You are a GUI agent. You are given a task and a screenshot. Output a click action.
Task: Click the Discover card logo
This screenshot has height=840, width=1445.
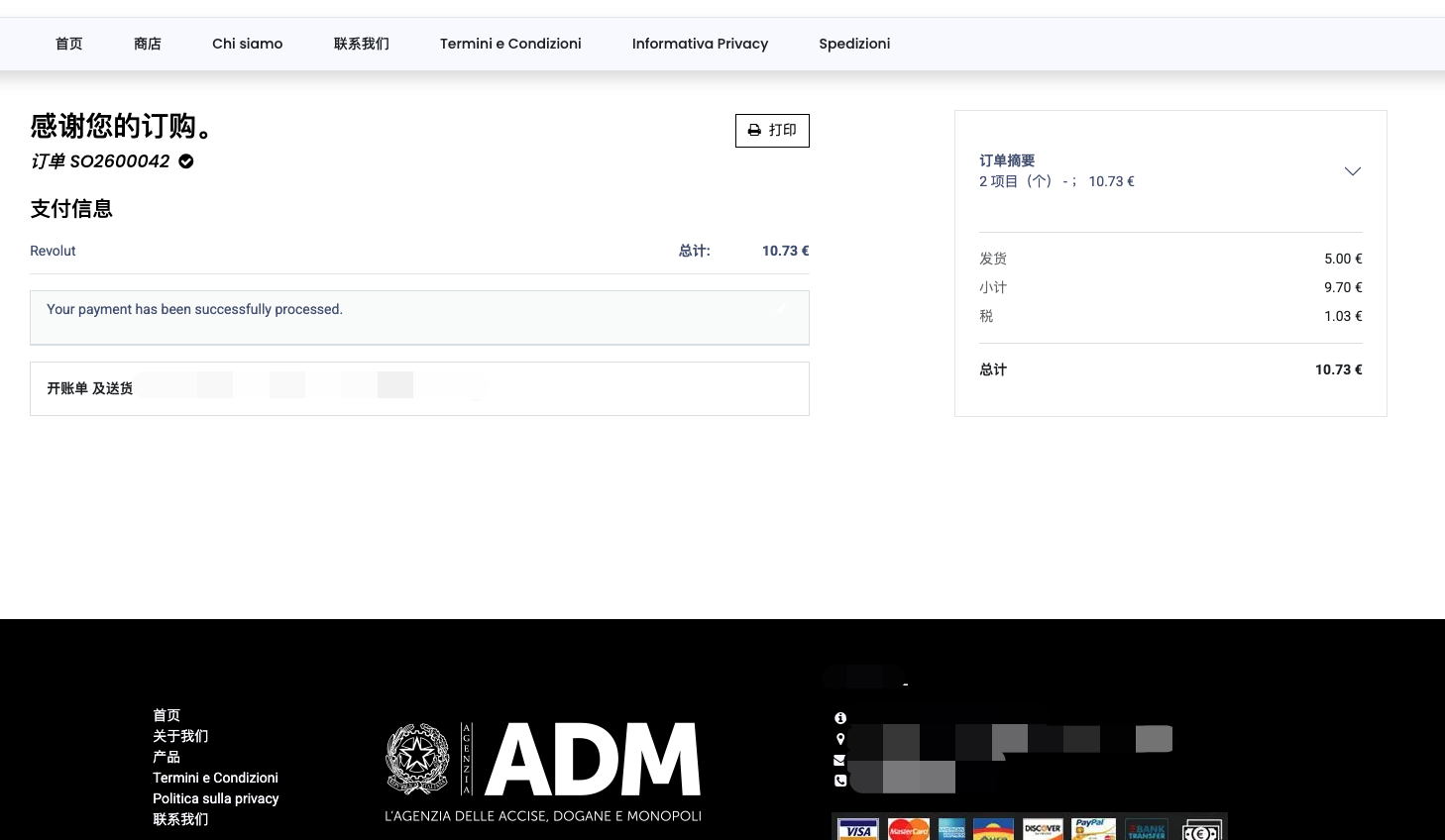click(1043, 830)
